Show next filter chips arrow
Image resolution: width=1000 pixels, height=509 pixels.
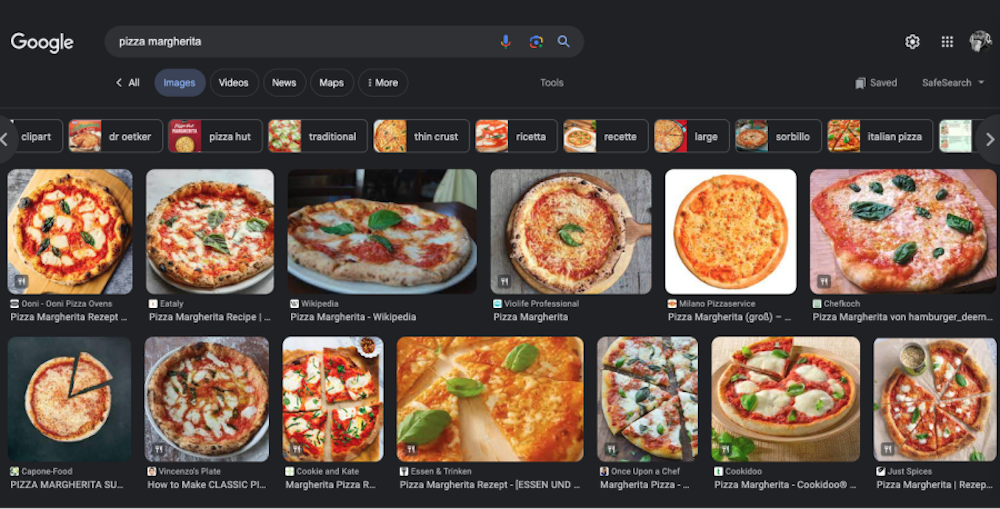pos(989,139)
